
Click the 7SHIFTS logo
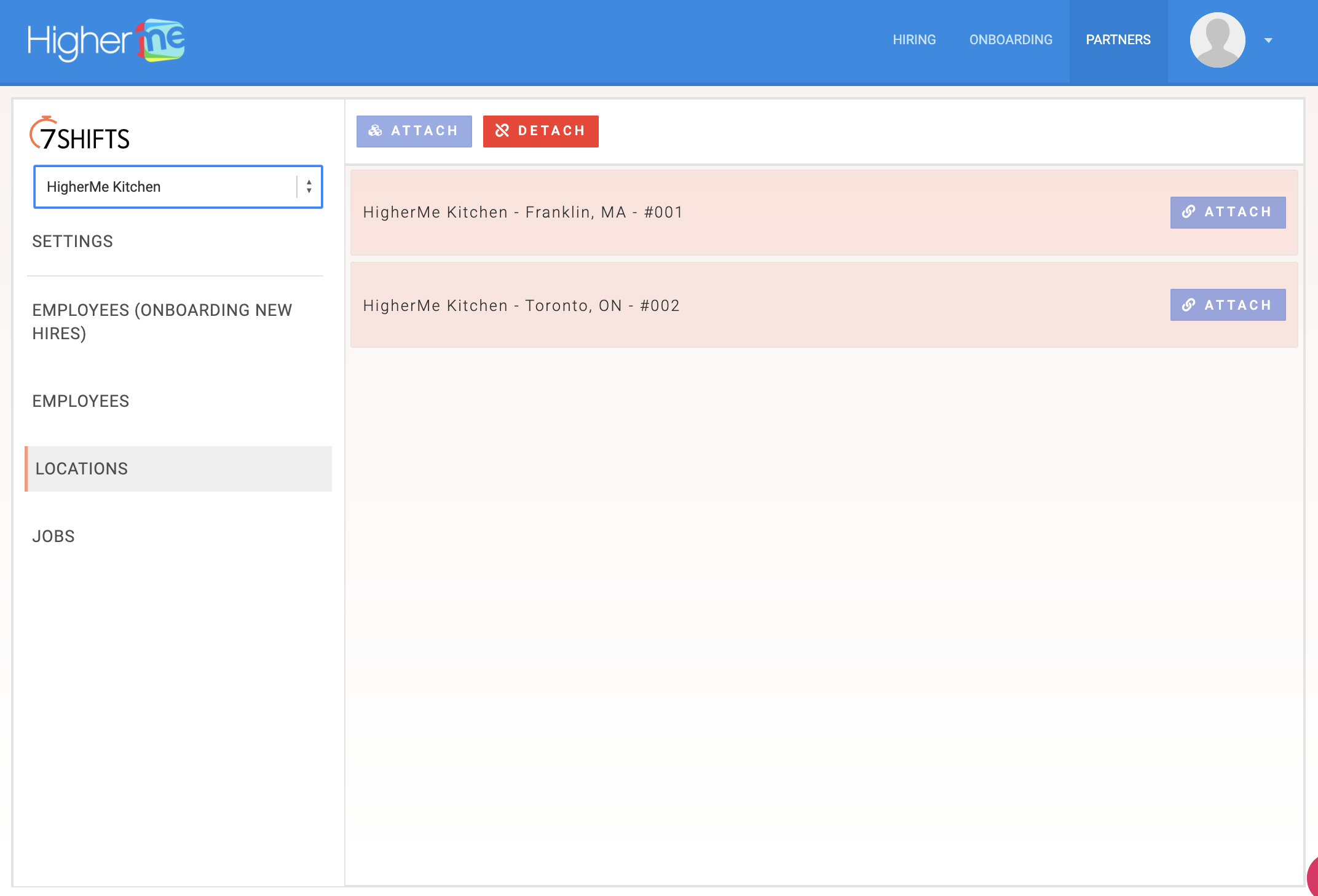pos(80,134)
